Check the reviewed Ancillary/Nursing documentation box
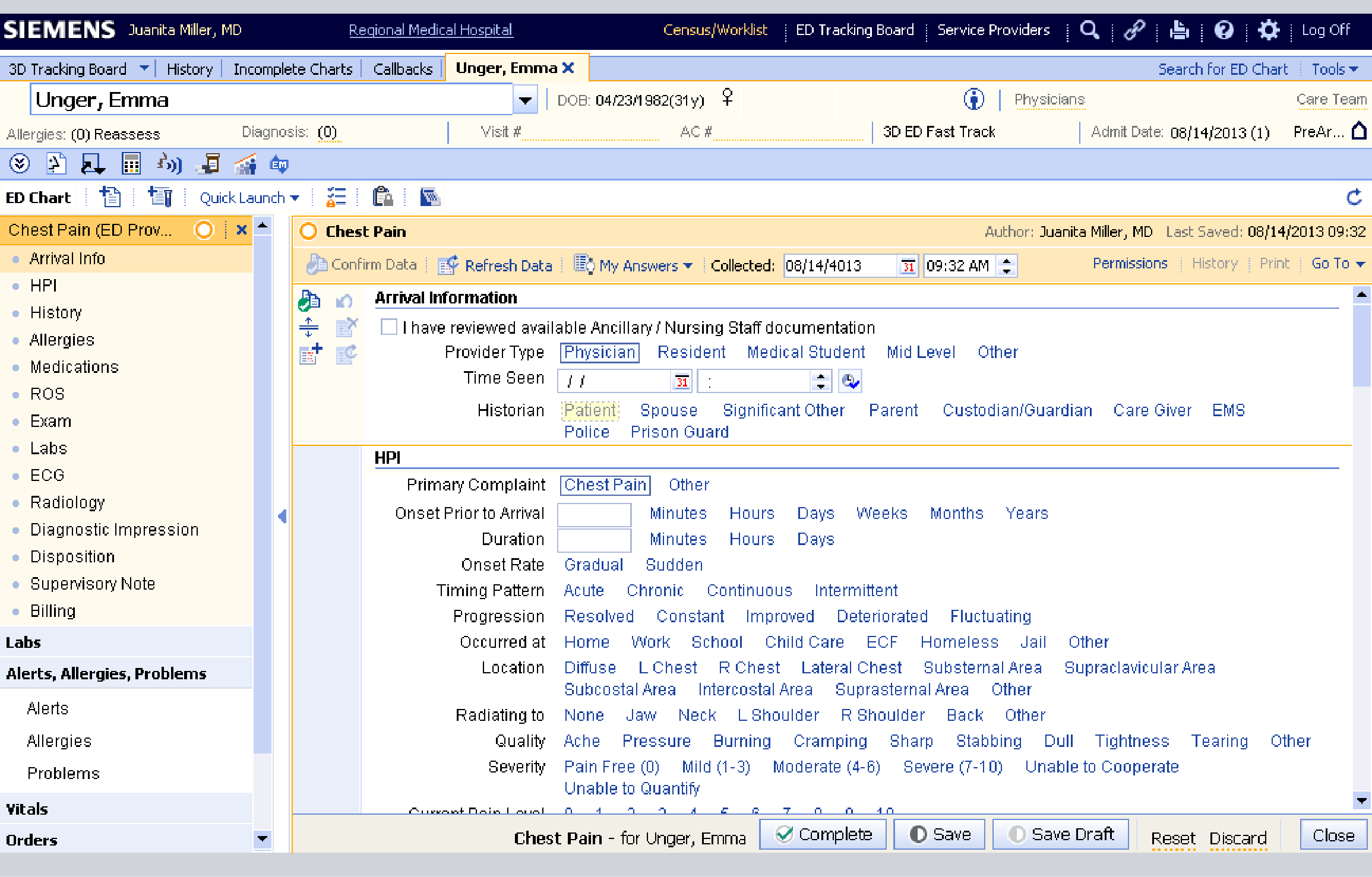Screen dimensions: 1372x877 tap(389, 327)
